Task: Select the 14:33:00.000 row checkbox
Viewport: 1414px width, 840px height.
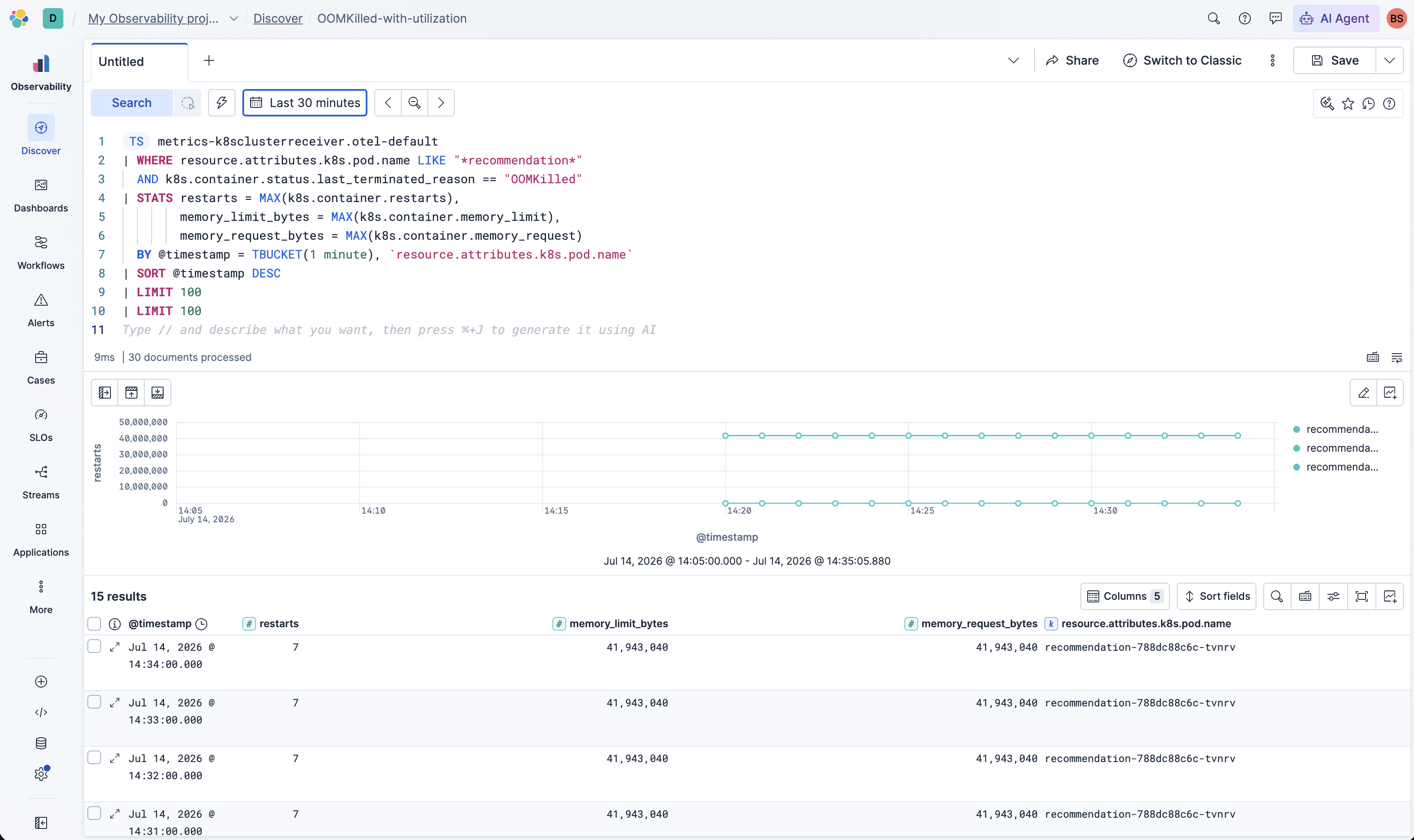Action: (x=95, y=702)
